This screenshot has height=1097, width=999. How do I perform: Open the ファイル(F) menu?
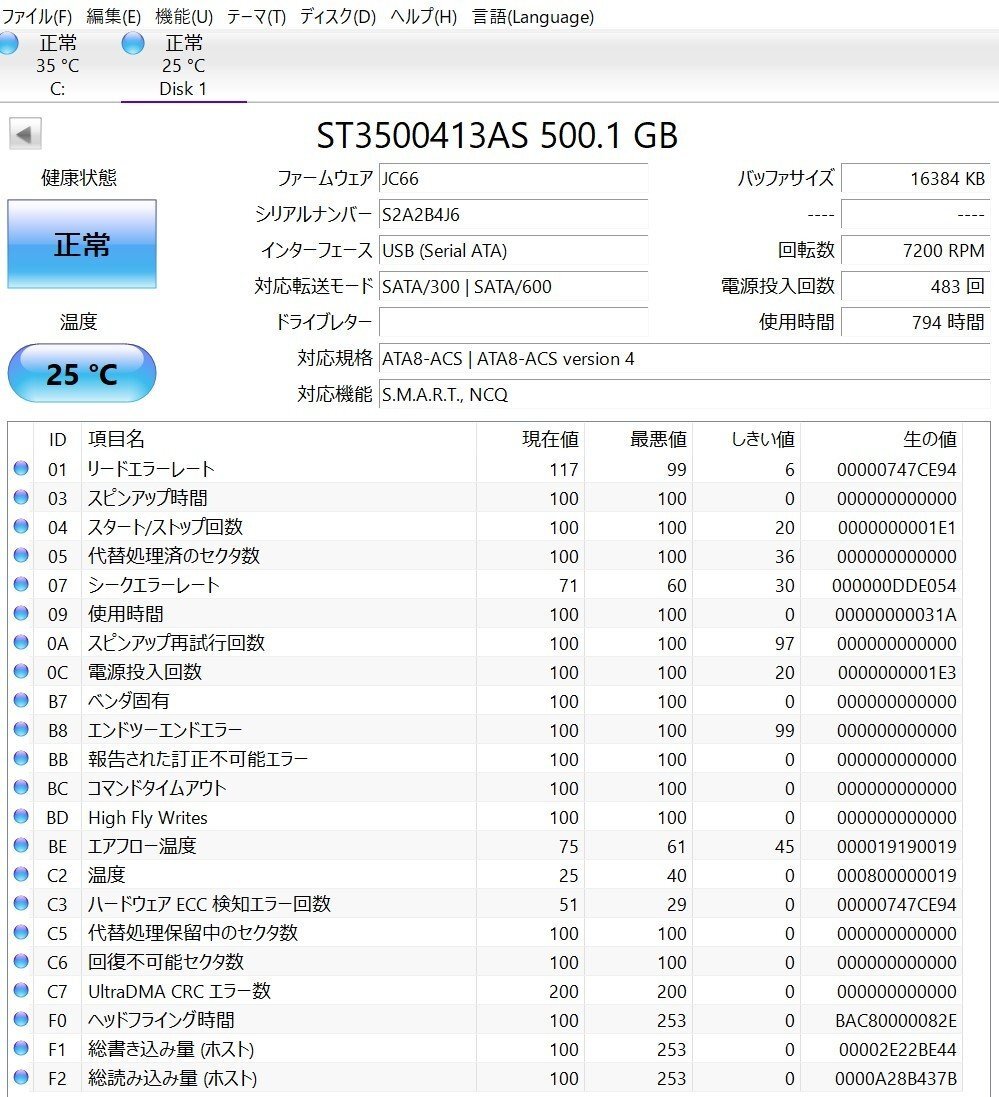[x=37, y=16]
